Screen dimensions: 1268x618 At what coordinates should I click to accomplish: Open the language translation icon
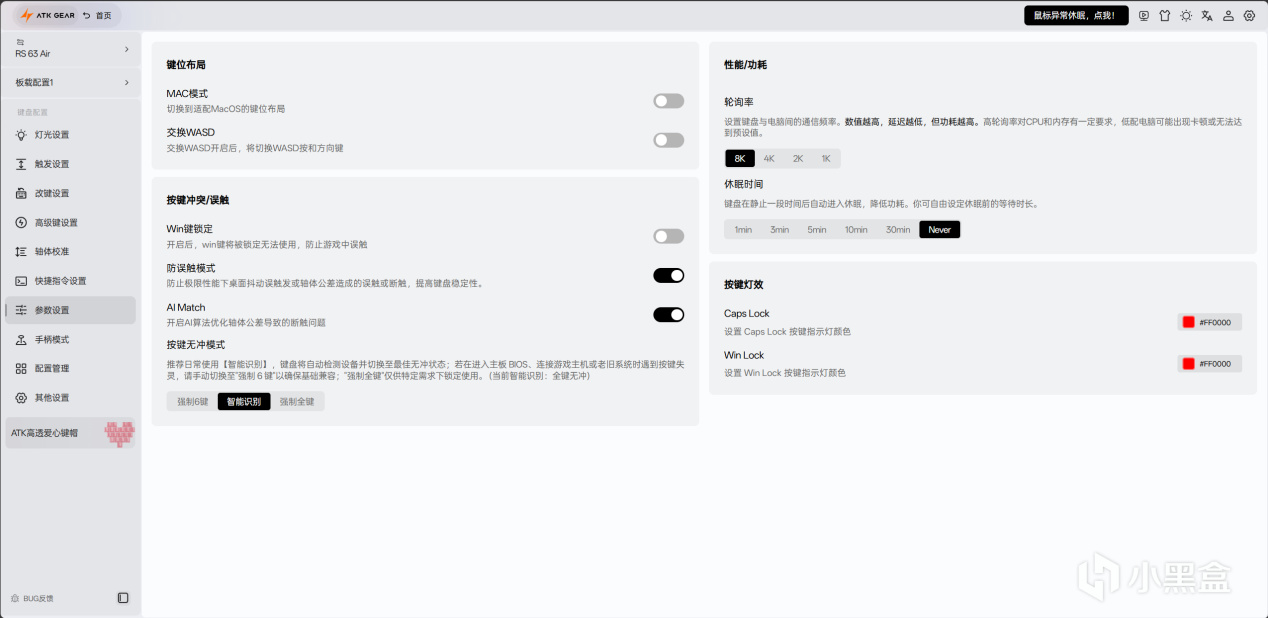click(x=1207, y=16)
